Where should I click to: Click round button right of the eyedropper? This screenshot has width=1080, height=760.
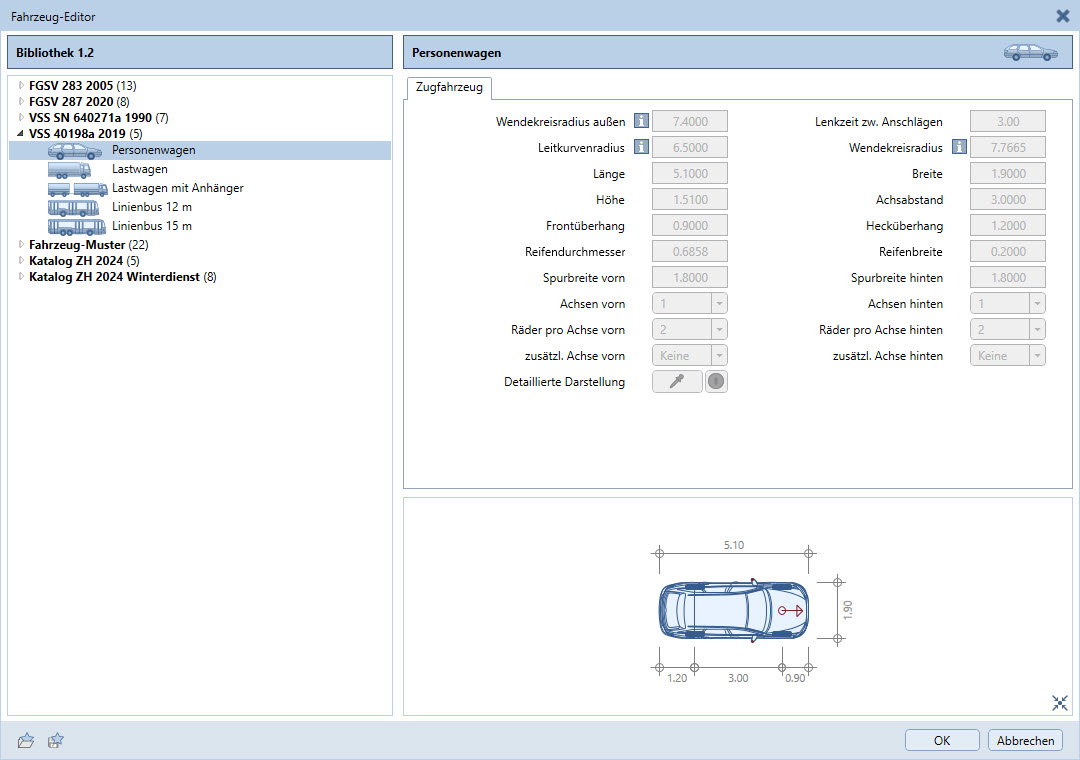716,382
